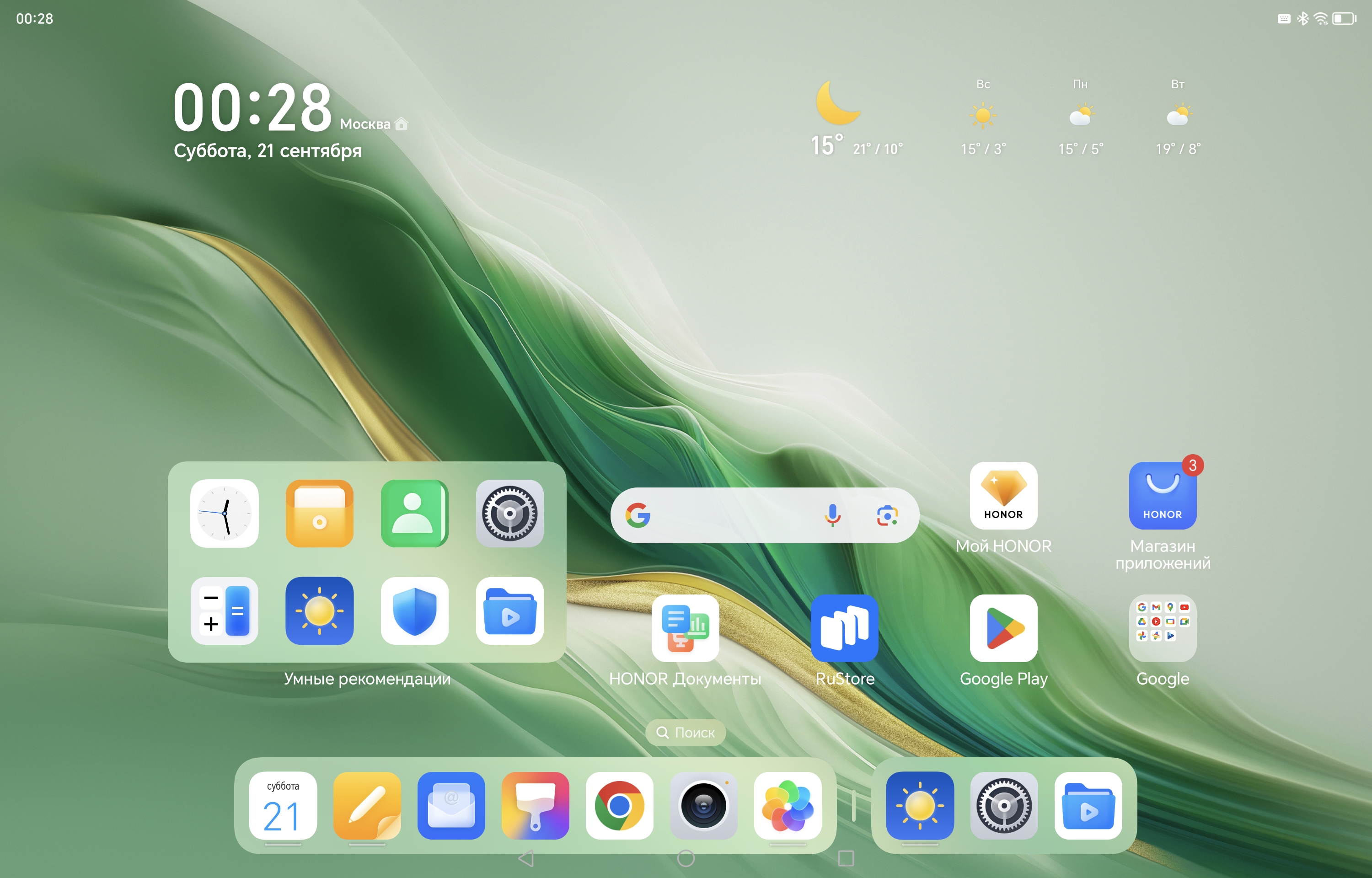Tap the Поиск search button

(x=685, y=733)
